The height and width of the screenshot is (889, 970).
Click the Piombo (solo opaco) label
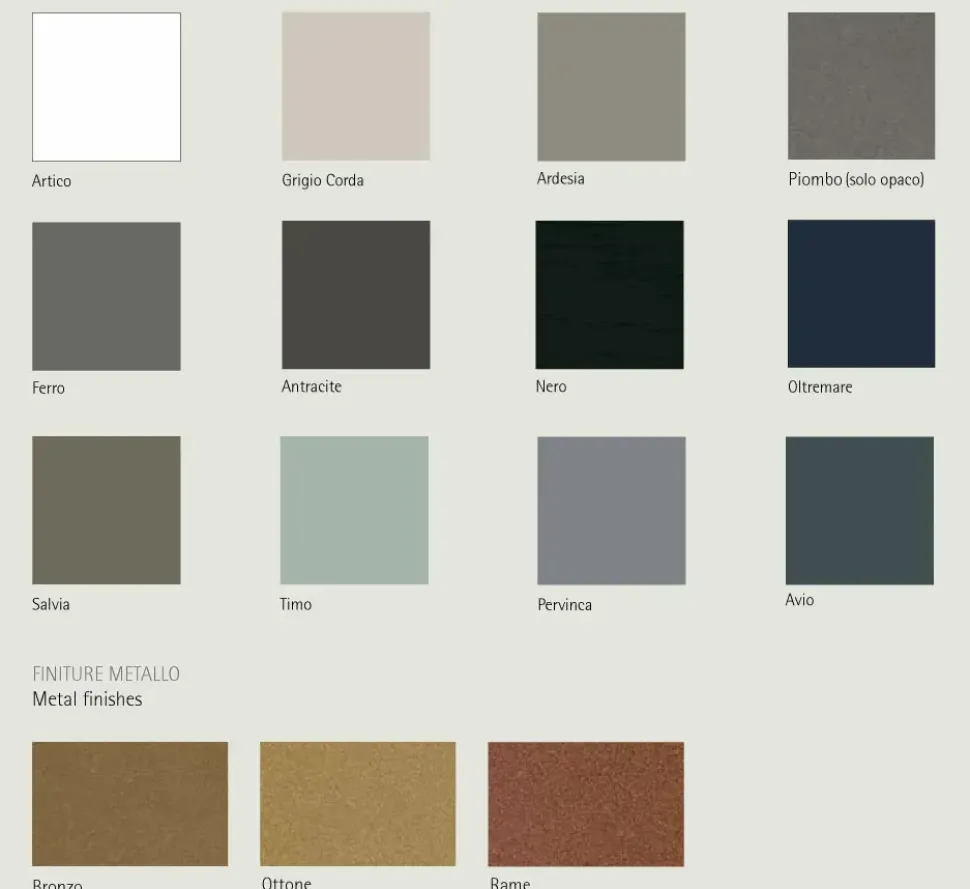point(855,180)
